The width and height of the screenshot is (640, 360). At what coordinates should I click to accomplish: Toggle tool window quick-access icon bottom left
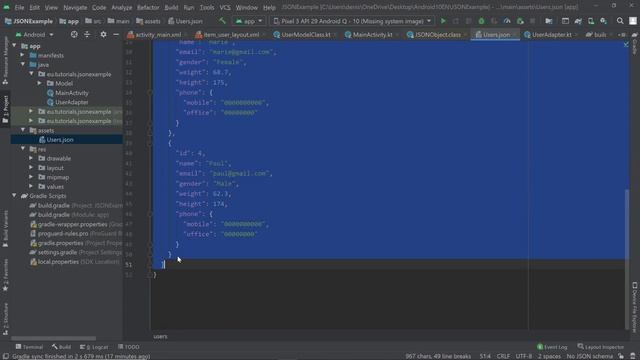5,356
